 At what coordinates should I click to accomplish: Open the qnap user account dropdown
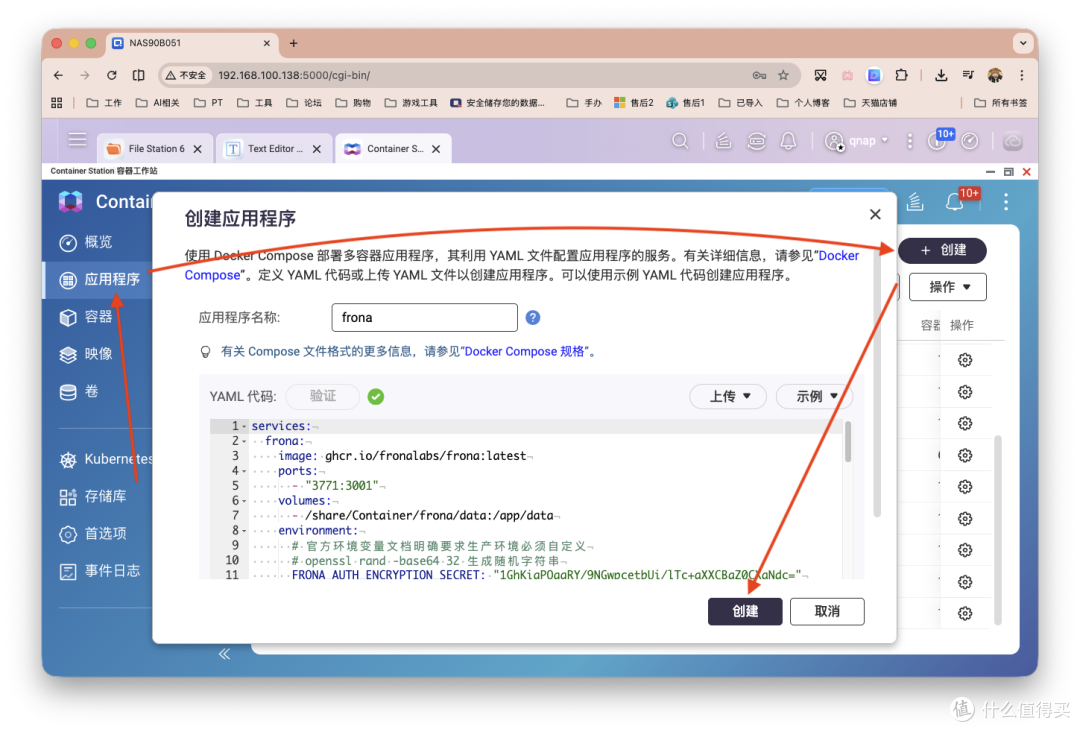(x=857, y=141)
